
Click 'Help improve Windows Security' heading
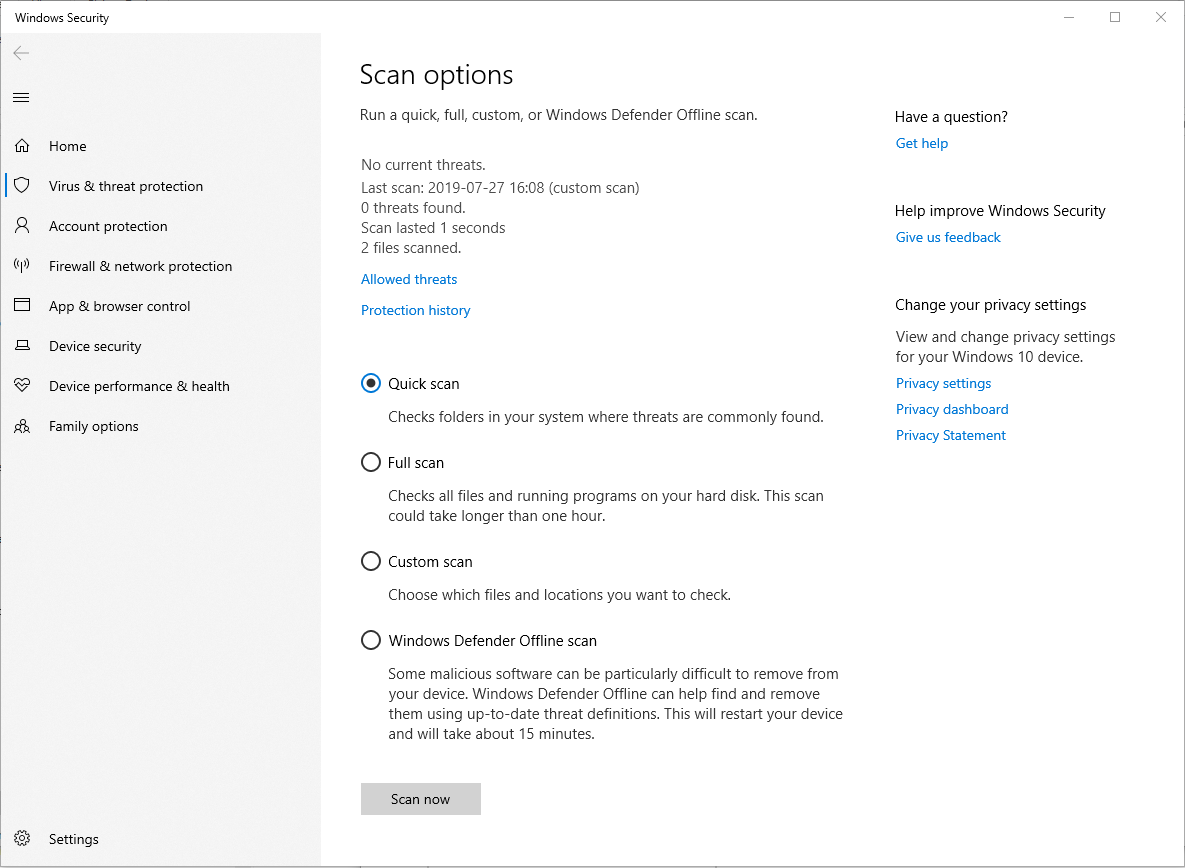pyautogui.click(x=1000, y=211)
